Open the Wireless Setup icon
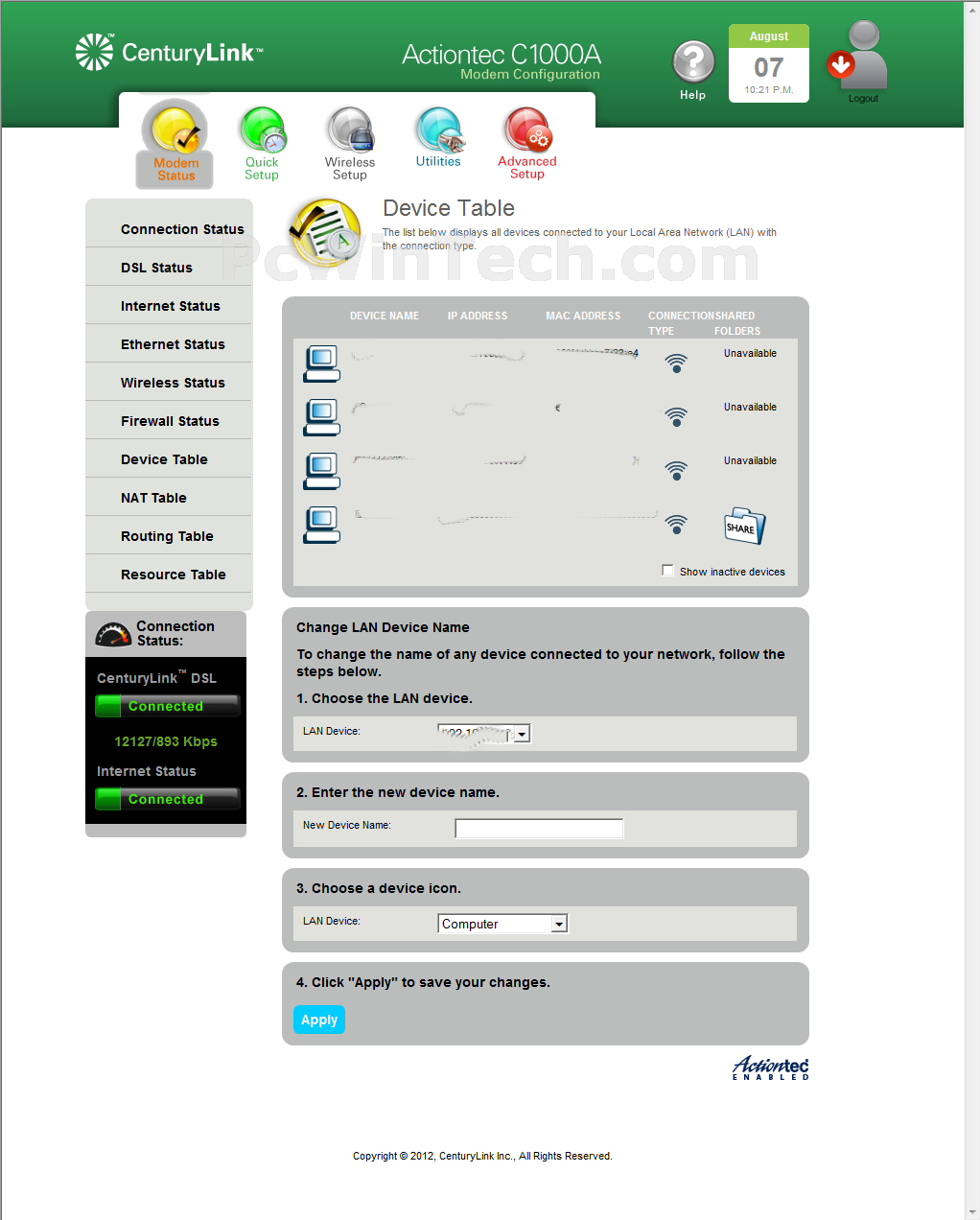 [x=350, y=130]
